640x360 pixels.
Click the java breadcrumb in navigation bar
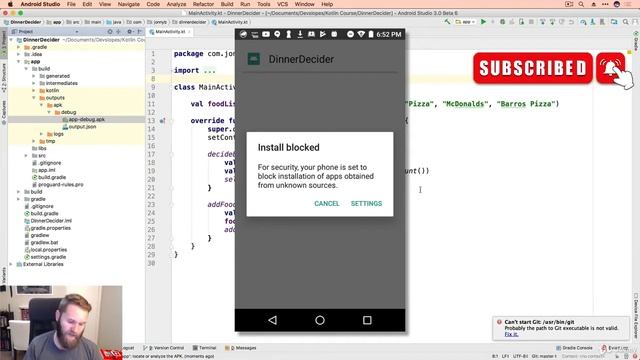tap(114, 22)
